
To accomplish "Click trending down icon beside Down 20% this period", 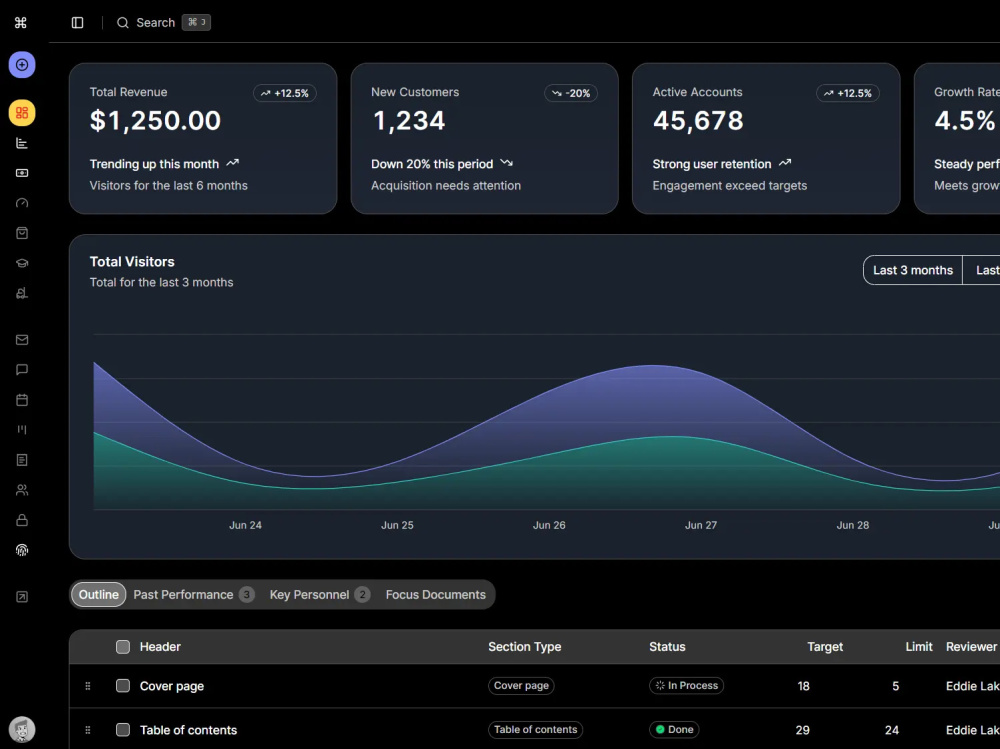I will pos(506,163).
